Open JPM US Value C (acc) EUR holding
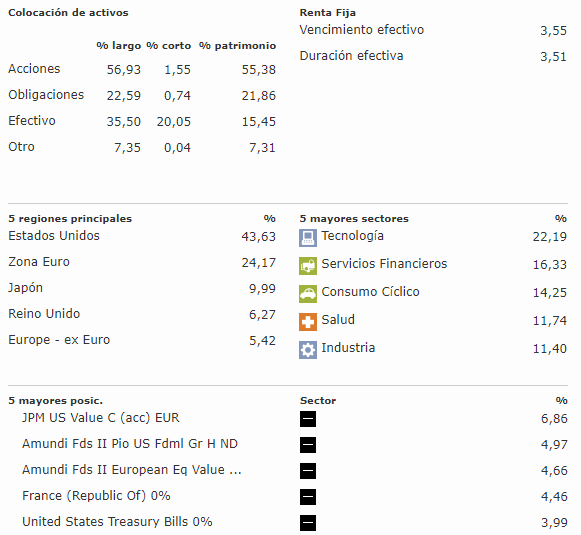The image size is (581, 535). pos(101,418)
